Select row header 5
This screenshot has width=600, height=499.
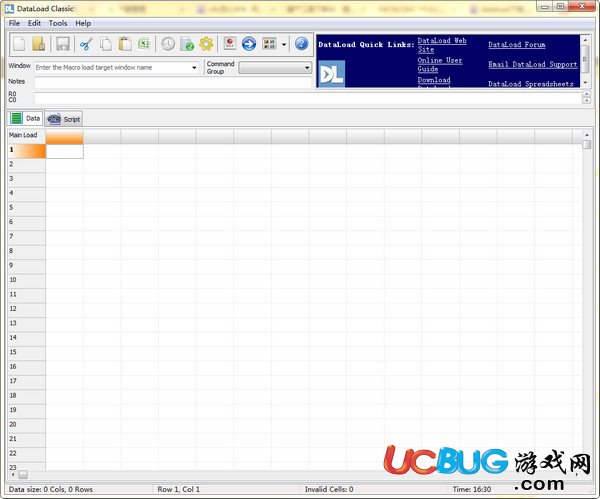pyautogui.click(x=26, y=208)
